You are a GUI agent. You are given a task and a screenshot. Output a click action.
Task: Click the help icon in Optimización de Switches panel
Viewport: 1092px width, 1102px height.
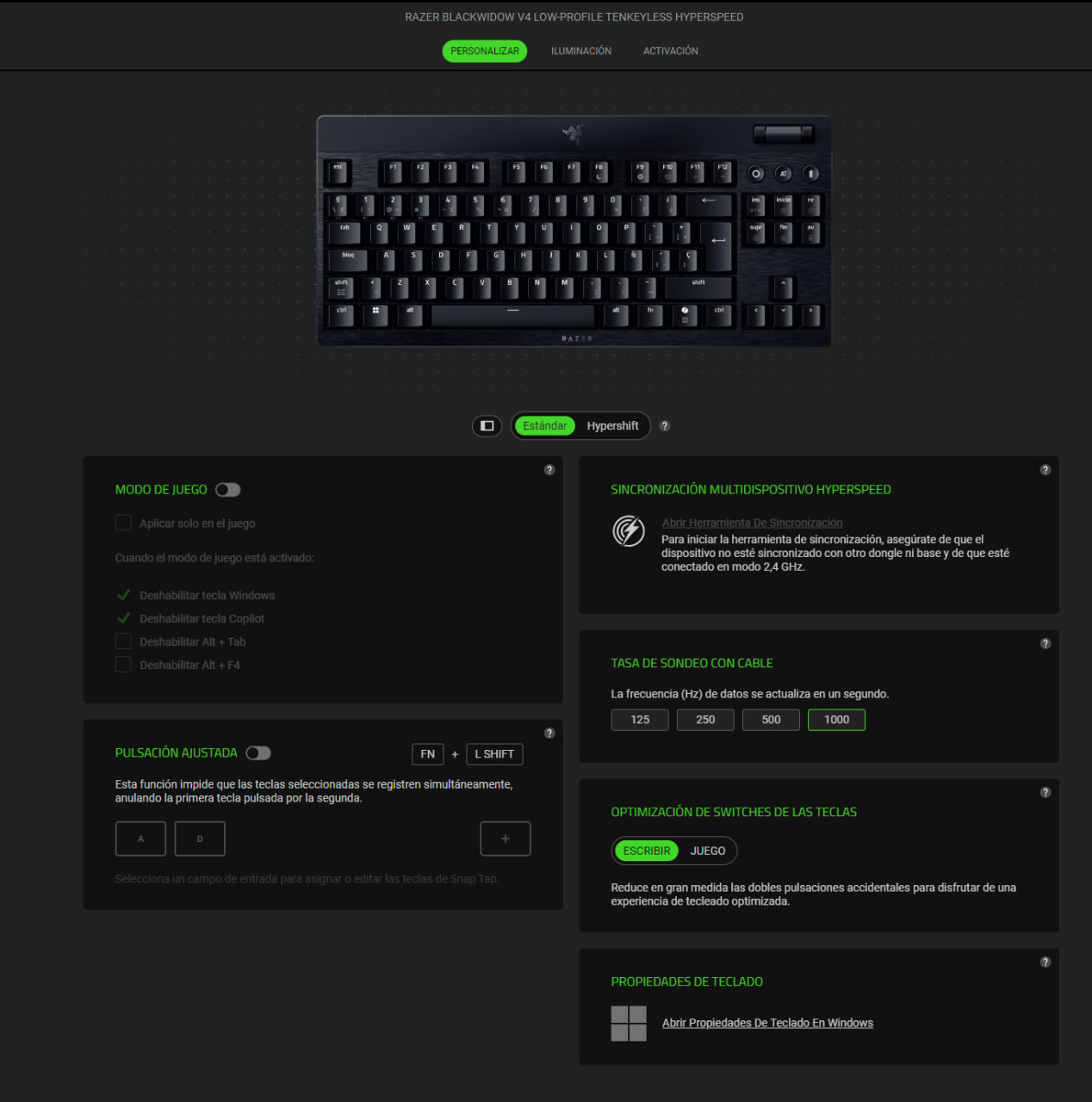1045,793
